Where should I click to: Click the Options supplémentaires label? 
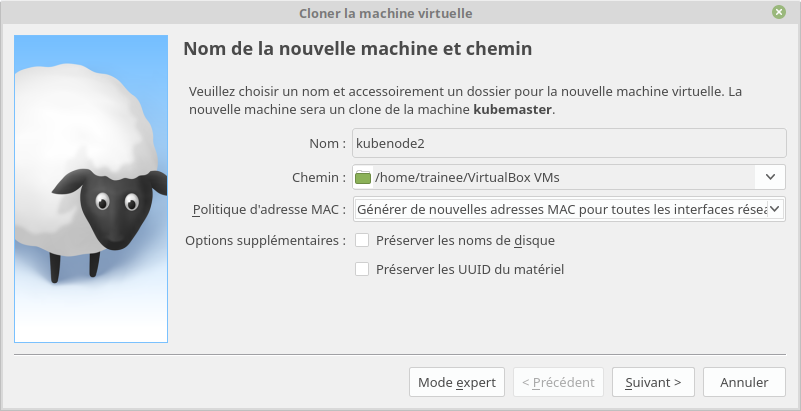tap(265, 240)
